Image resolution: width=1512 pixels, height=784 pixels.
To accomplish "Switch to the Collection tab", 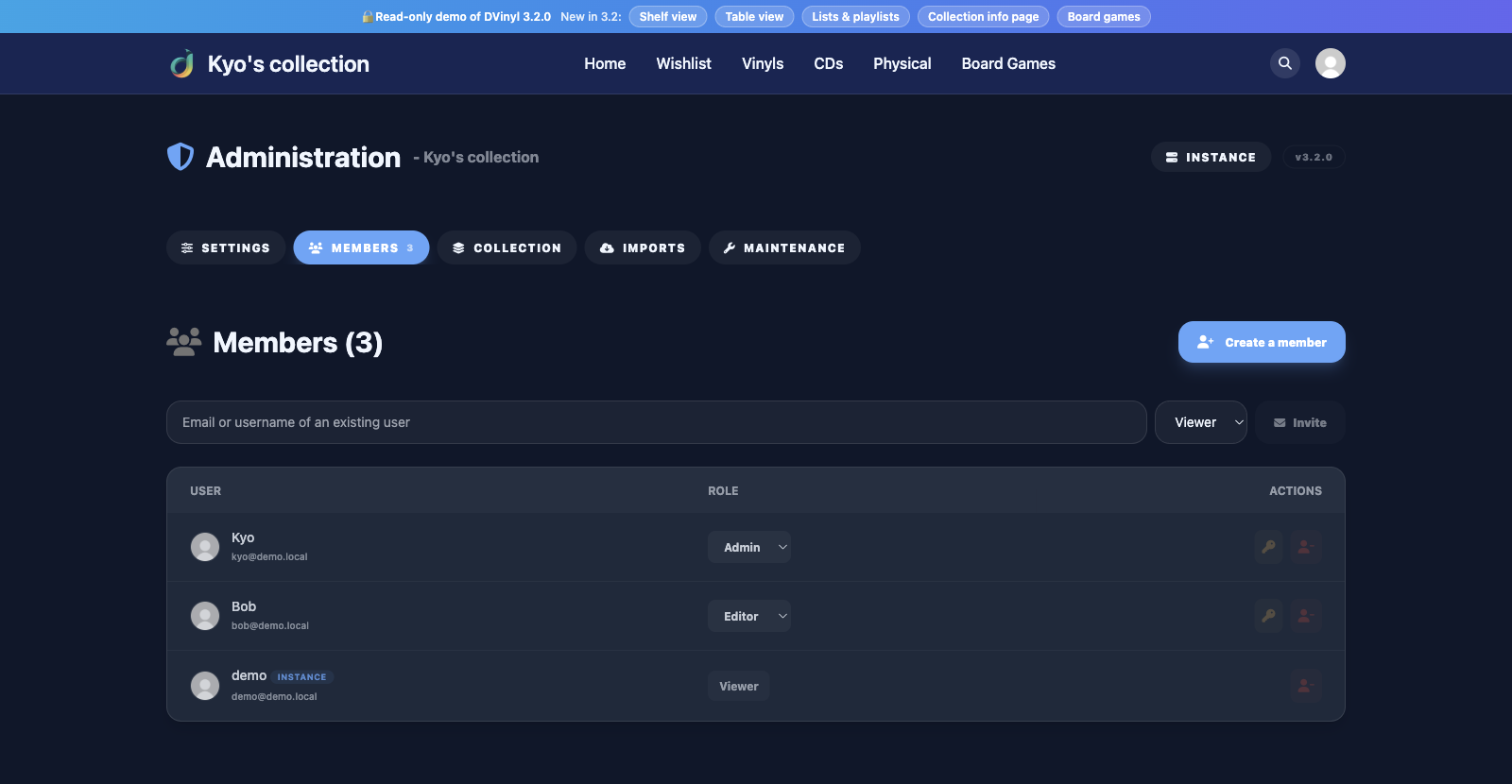I will click(x=507, y=247).
